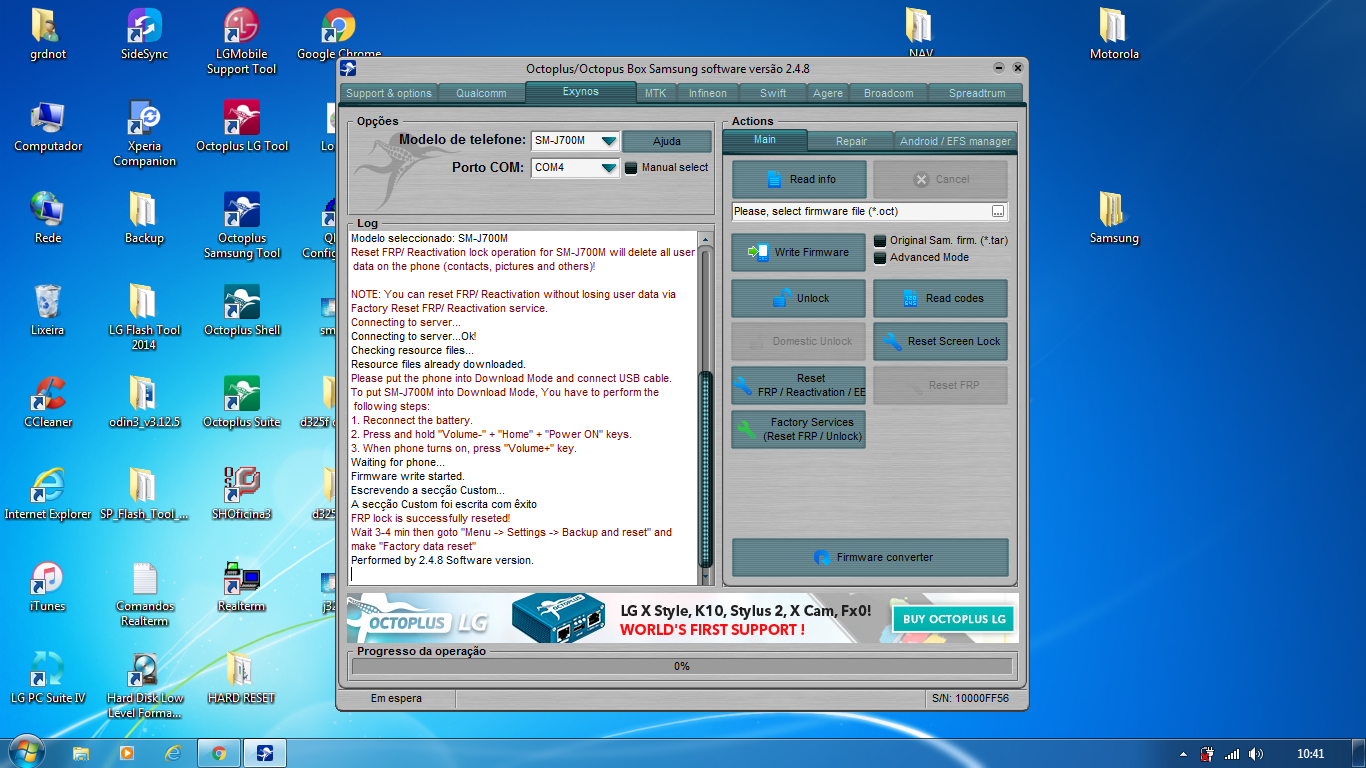Switch to the Support & options tab
The height and width of the screenshot is (768, 1366).
389,93
